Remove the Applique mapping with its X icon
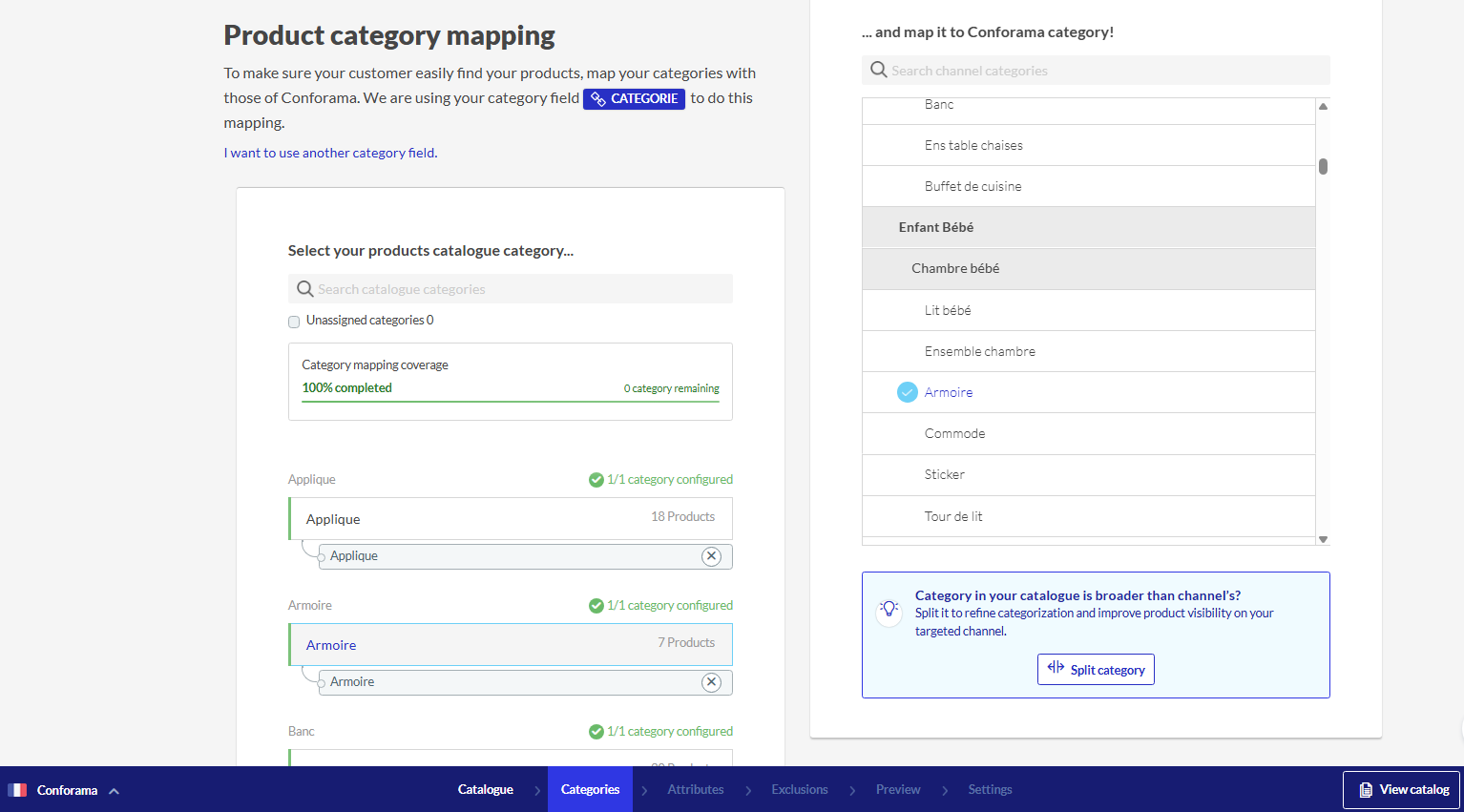 711,556
